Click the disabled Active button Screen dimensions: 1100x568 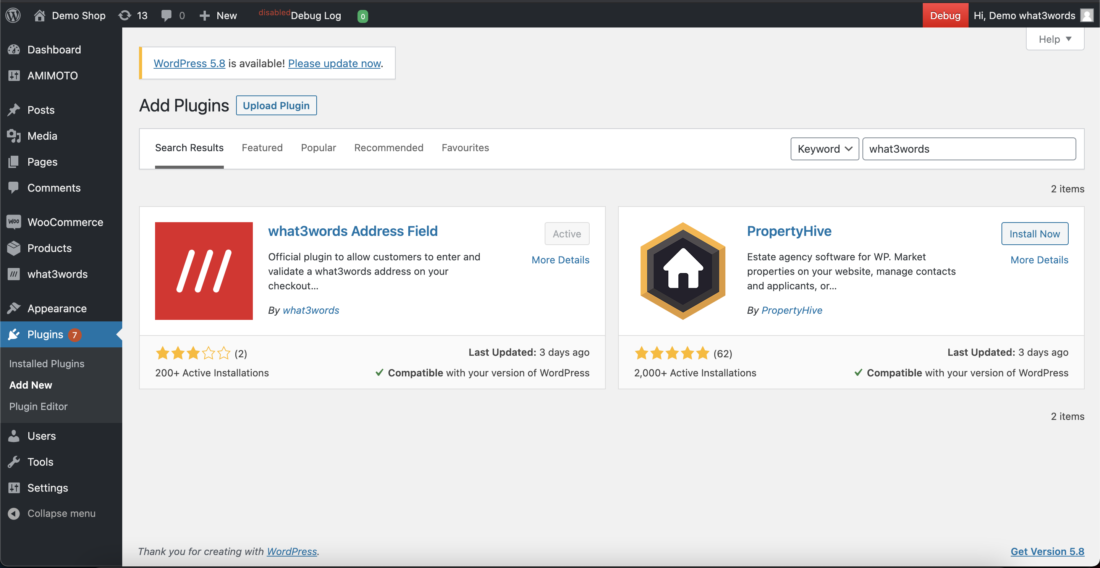[567, 234]
